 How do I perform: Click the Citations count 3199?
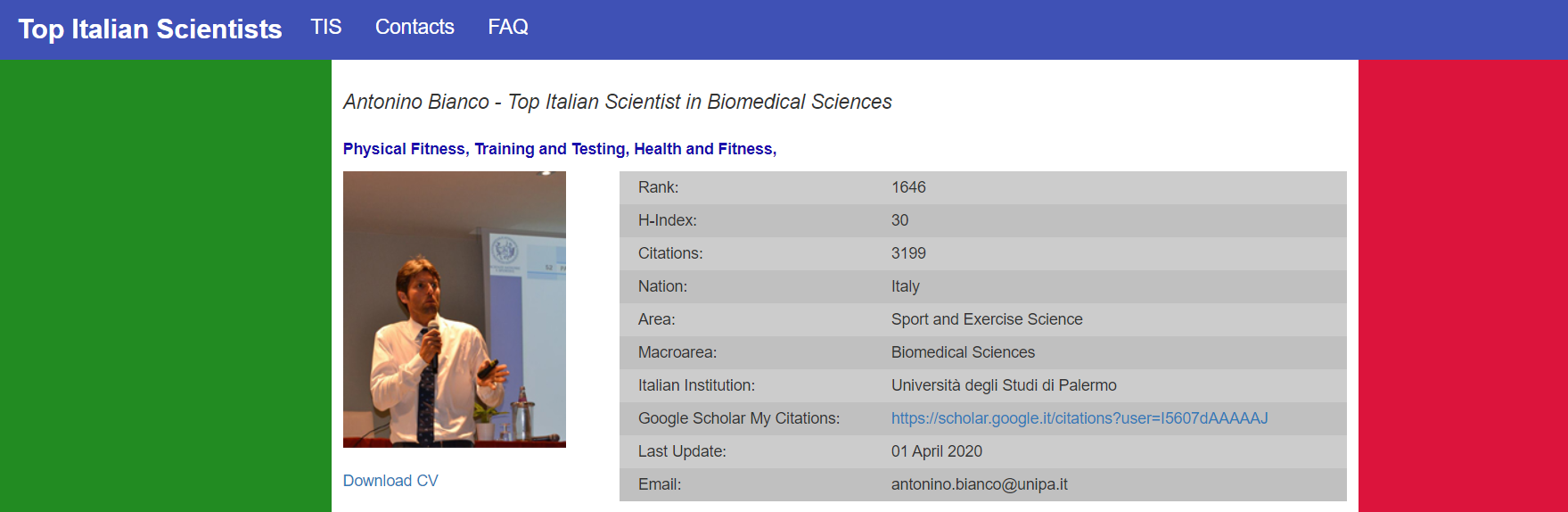tap(908, 253)
